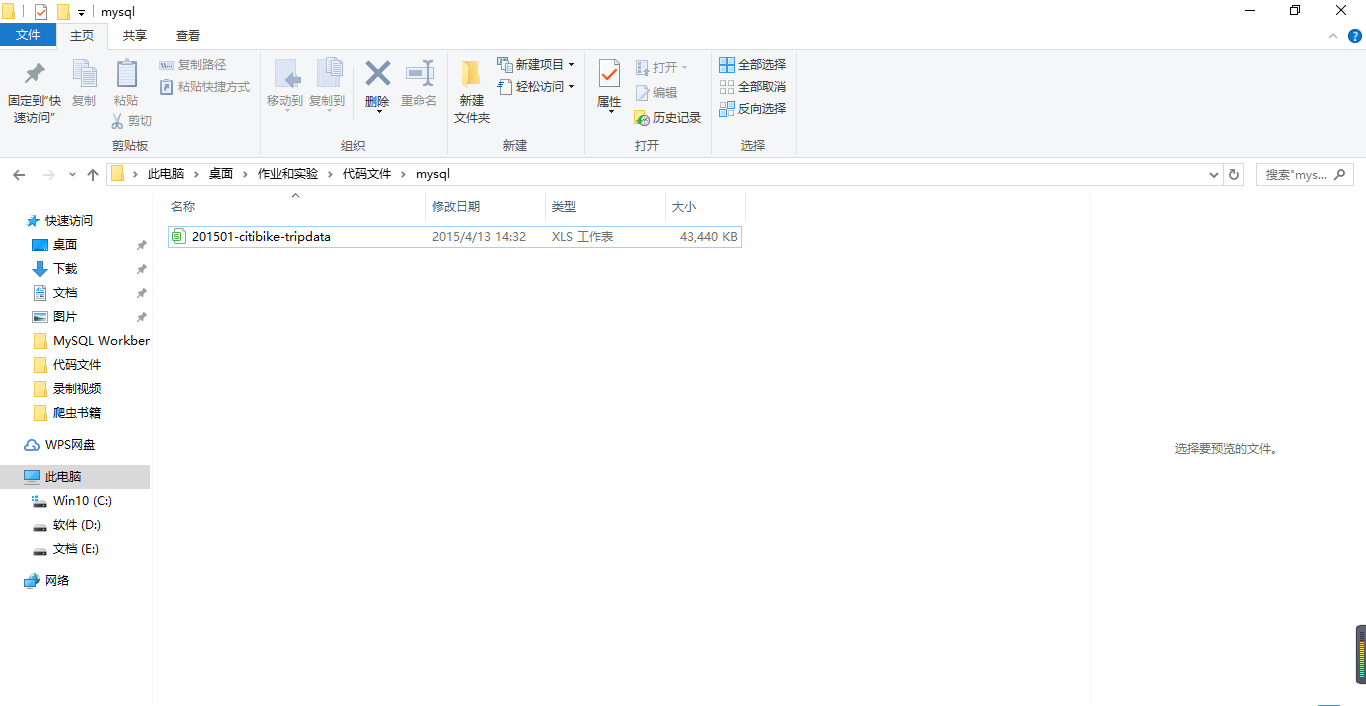This screenshot has width=1366, height=706.
Task: Open the Help question mark icon
Action: 1355,36
